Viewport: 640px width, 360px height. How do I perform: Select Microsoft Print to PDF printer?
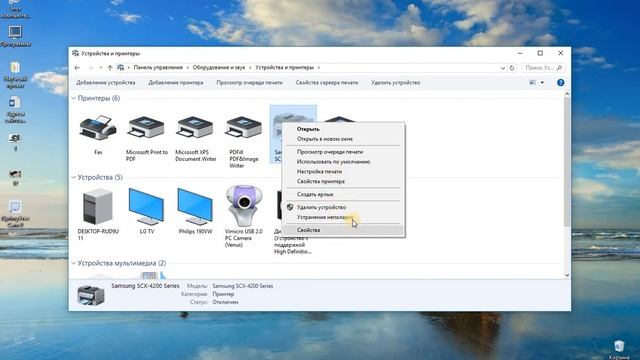click(x=146, y=127)
